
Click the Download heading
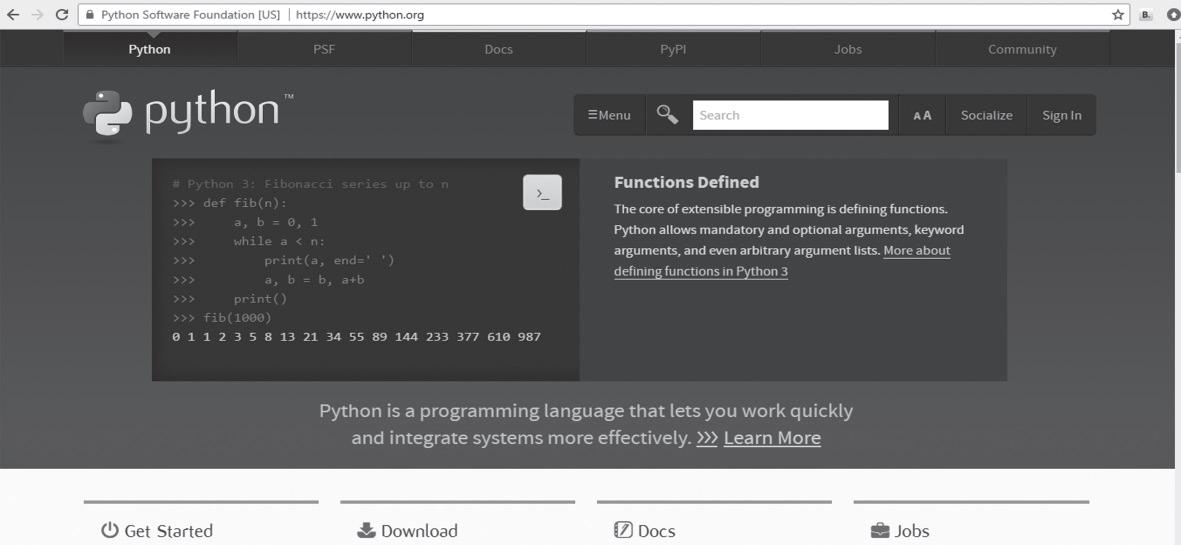420,531
